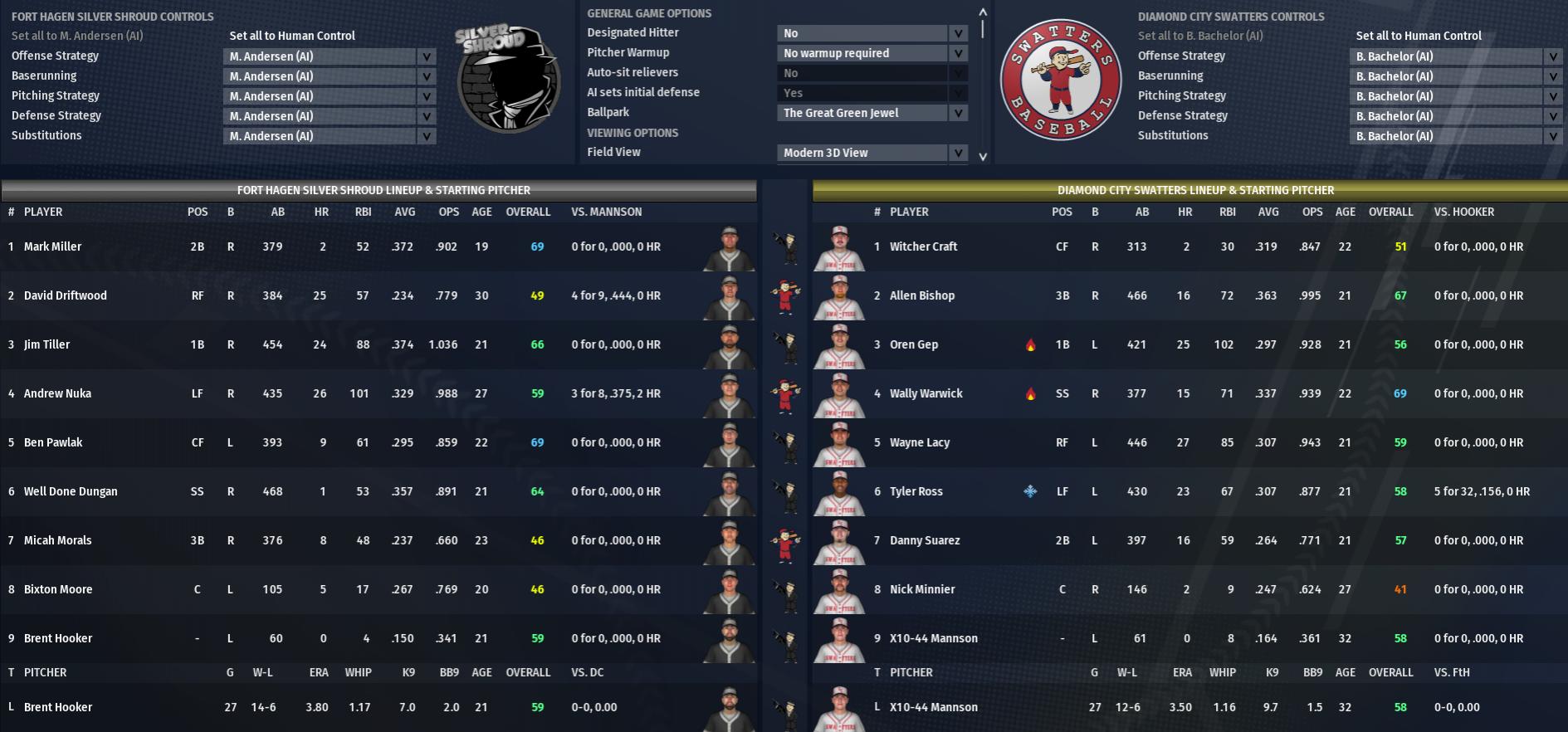Set all Fort Hagen controls to Human Control
The height and width of the screenshot is (732, 1568).
click(292, 36)
